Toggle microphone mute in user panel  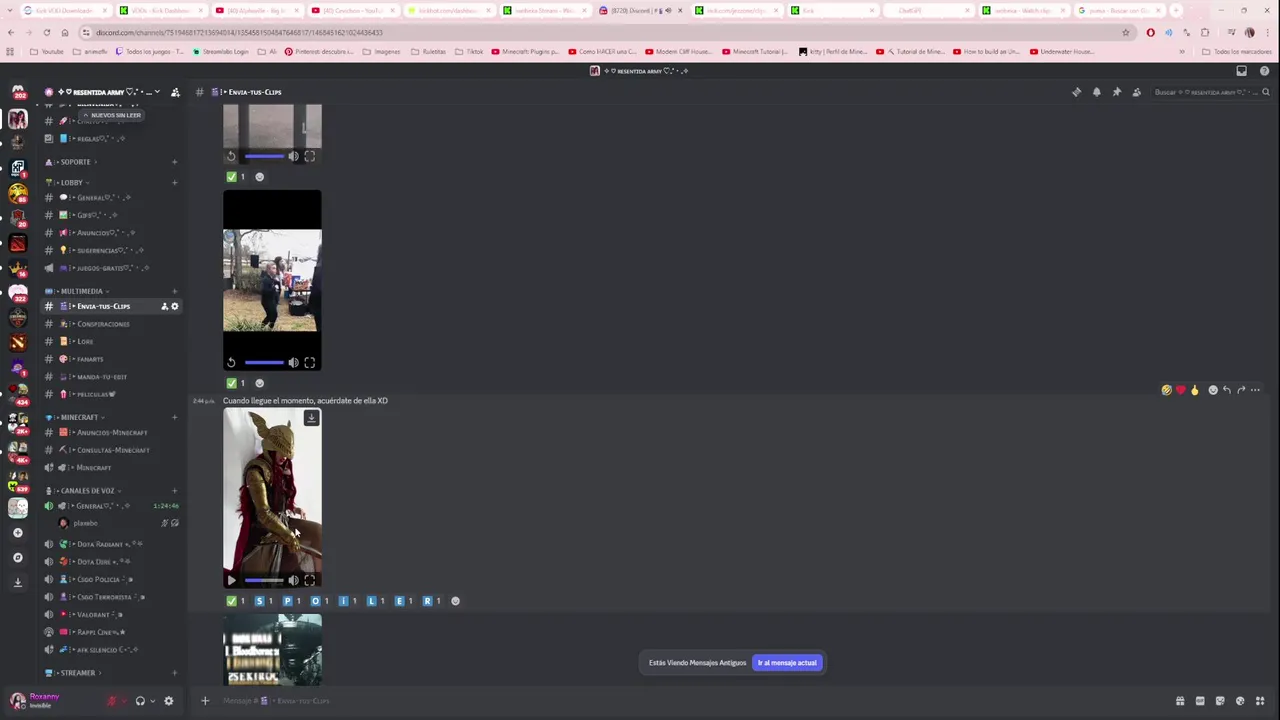tap(112, 701)
